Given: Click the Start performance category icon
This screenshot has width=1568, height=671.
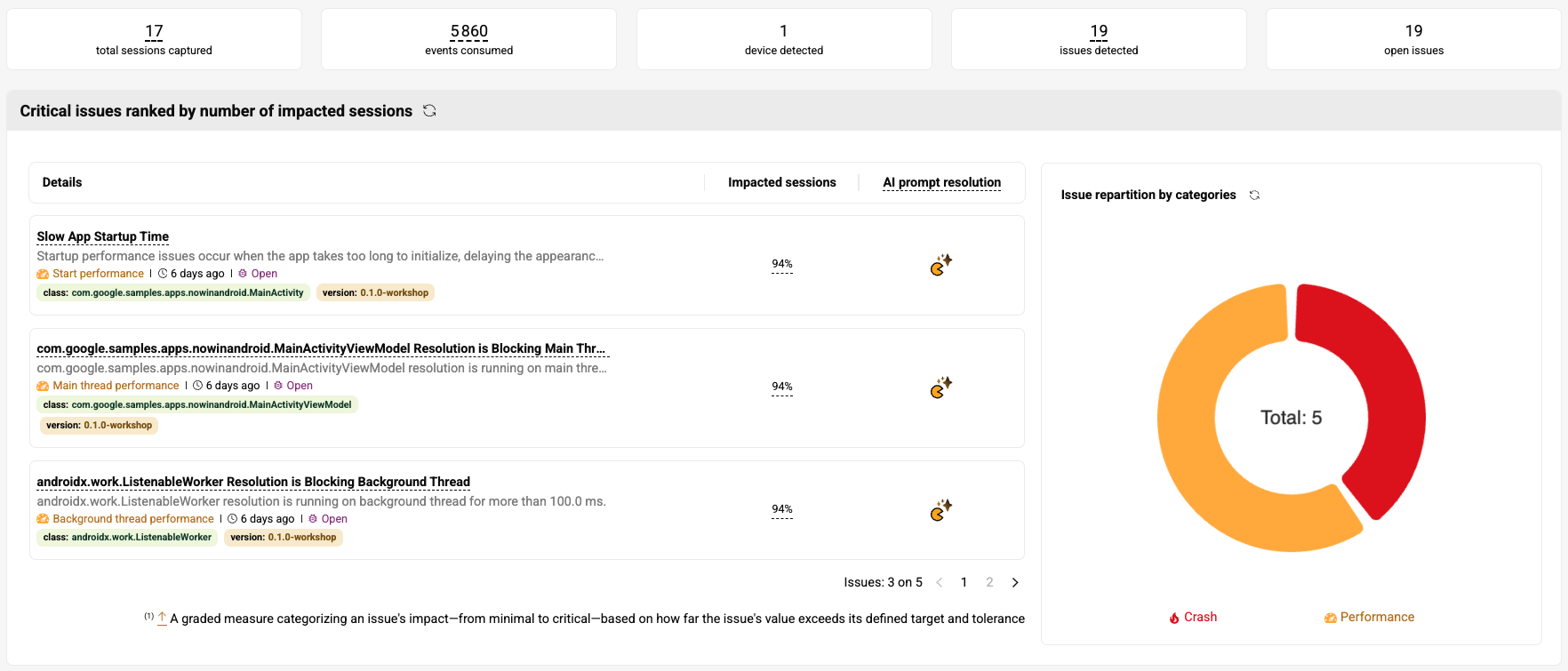Looking at the screenshot, I should [43, 275].
